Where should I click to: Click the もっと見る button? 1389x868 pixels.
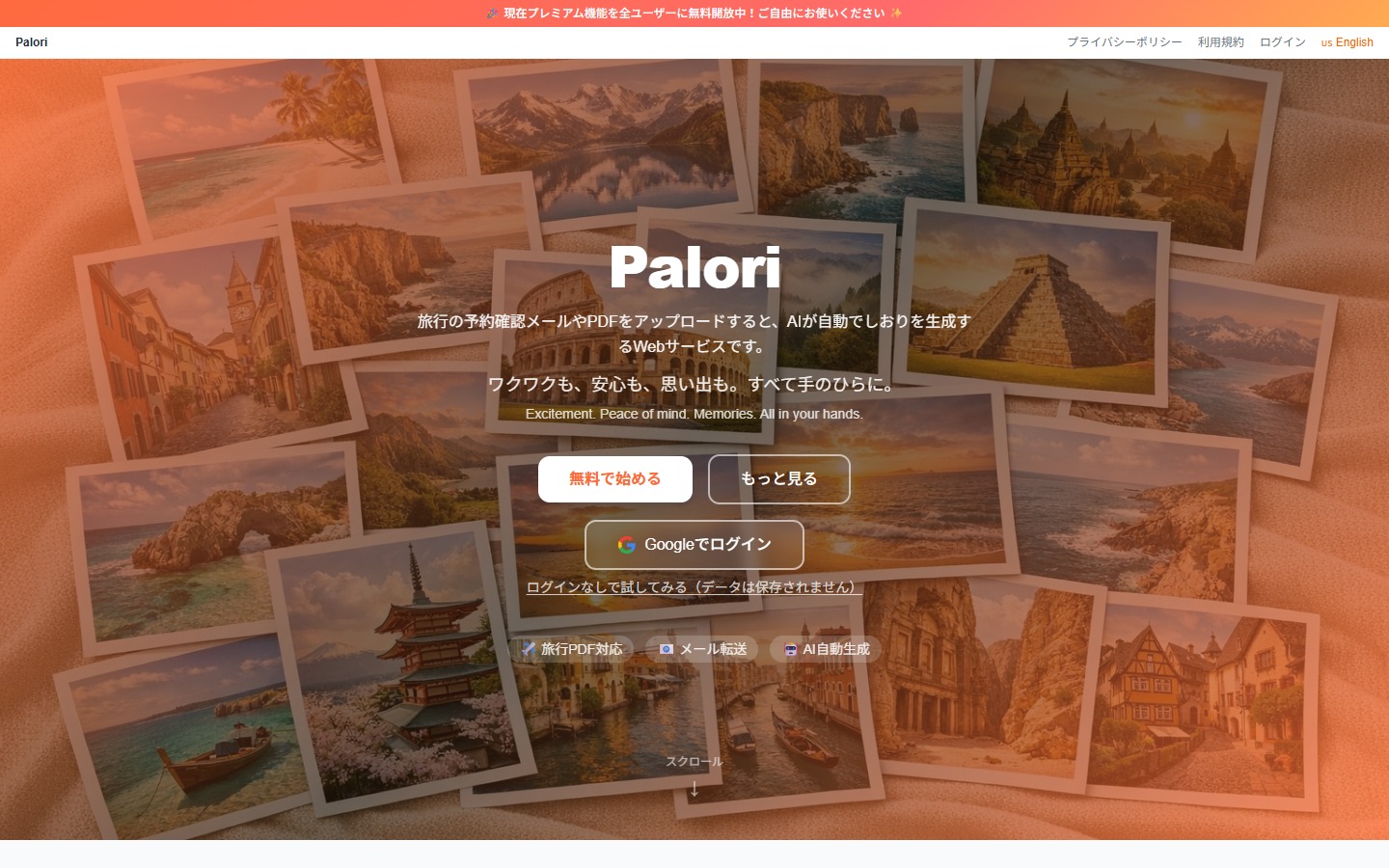click(x=779, y=479)
